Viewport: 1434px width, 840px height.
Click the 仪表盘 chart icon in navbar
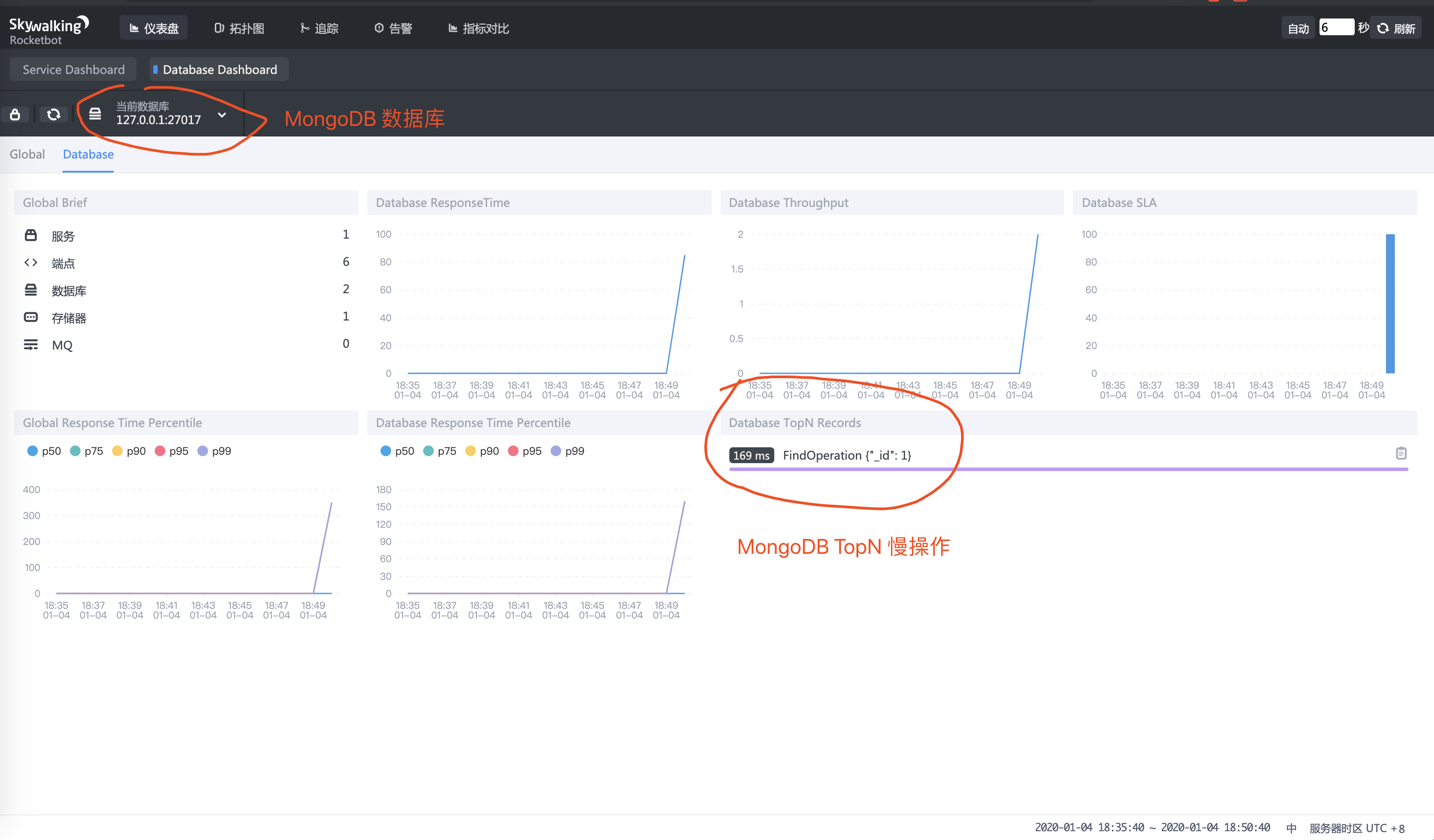coord(134,28)
